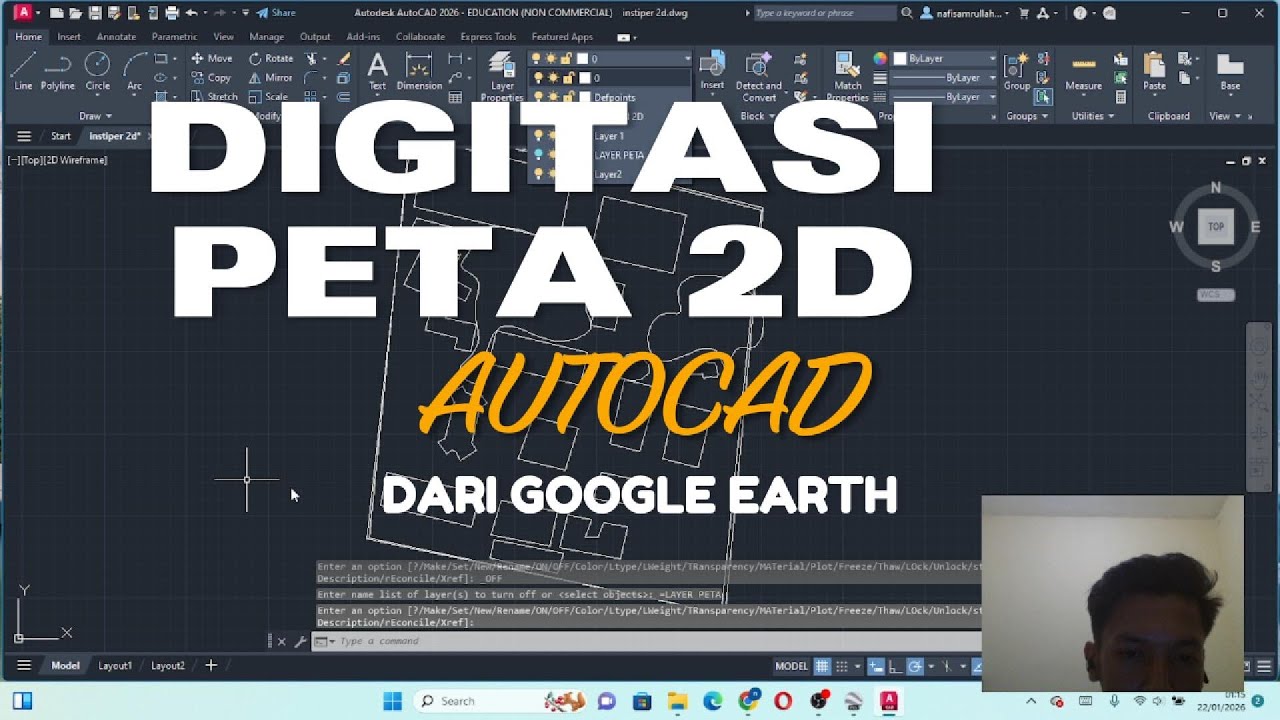Open the layer list dropdown arrow
Viewport: 1280px width, 720px height.
click(686, 59)
